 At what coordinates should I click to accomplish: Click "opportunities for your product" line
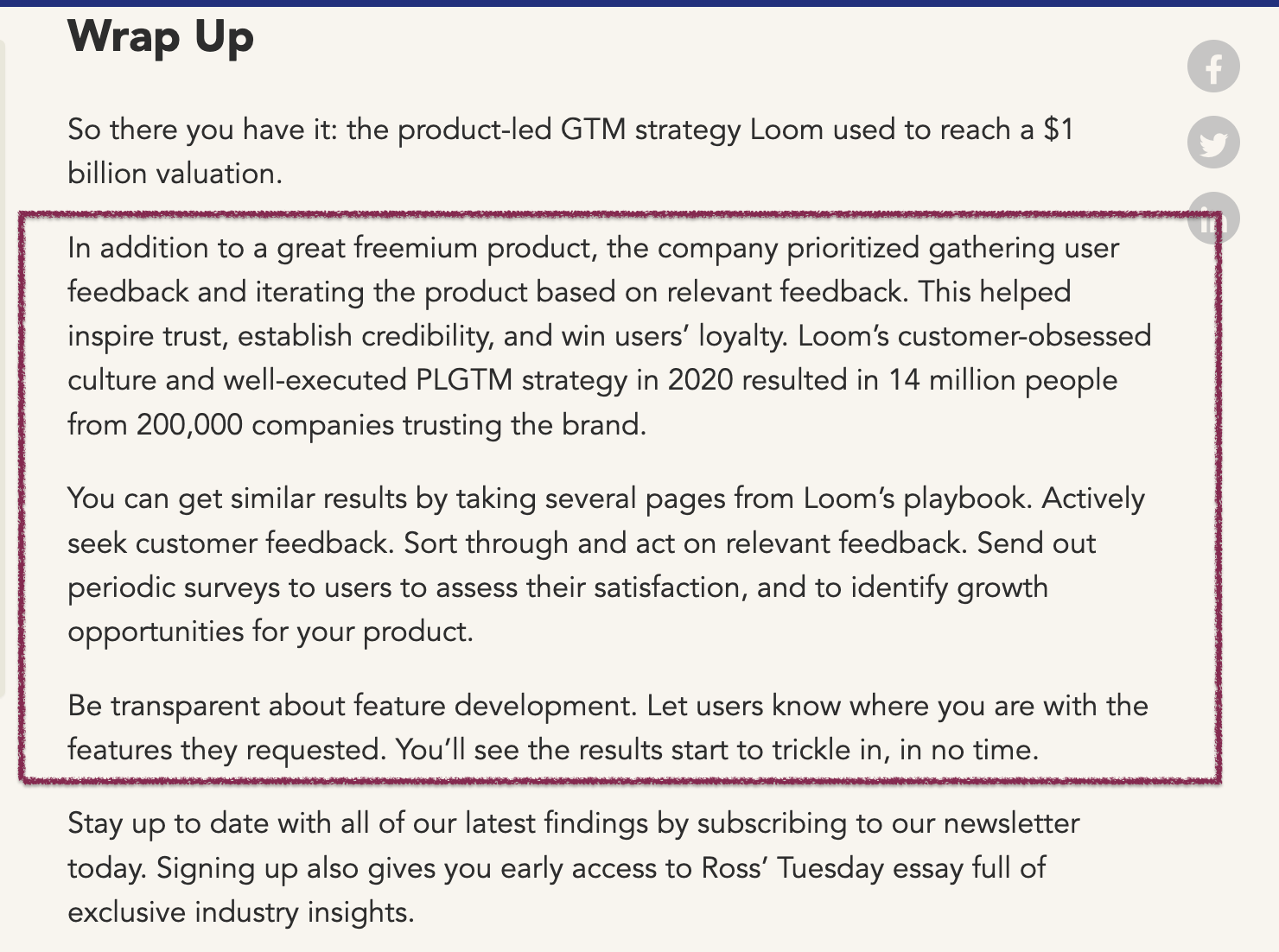pyautogui.click(x=270, y=631)
